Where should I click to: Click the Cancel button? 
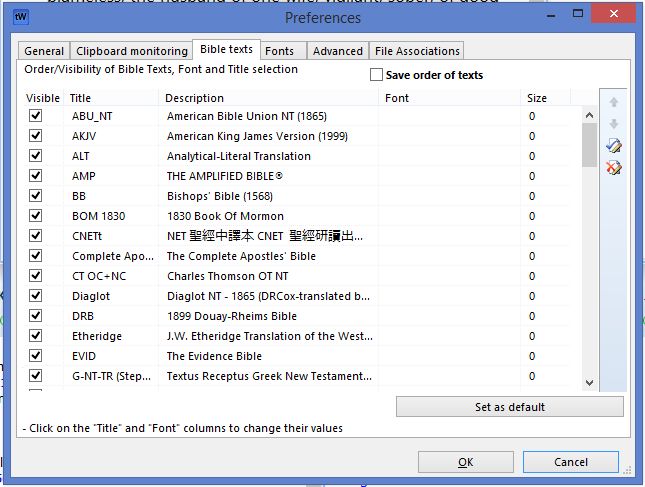tap(571, 462)
